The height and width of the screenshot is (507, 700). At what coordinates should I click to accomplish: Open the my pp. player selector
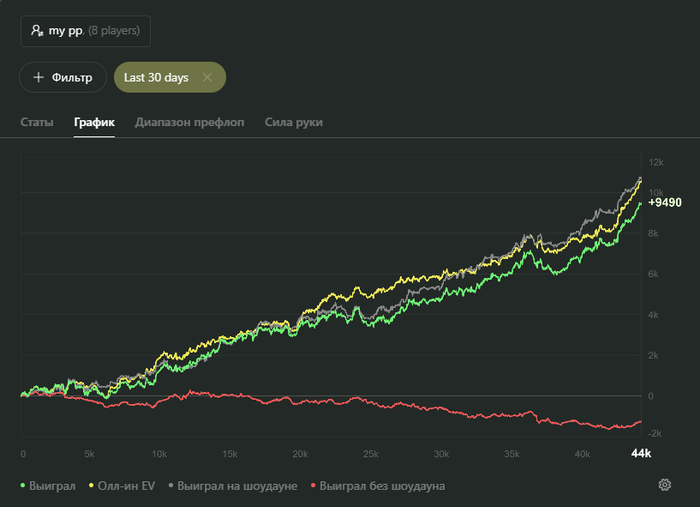(x=85, y=31)
